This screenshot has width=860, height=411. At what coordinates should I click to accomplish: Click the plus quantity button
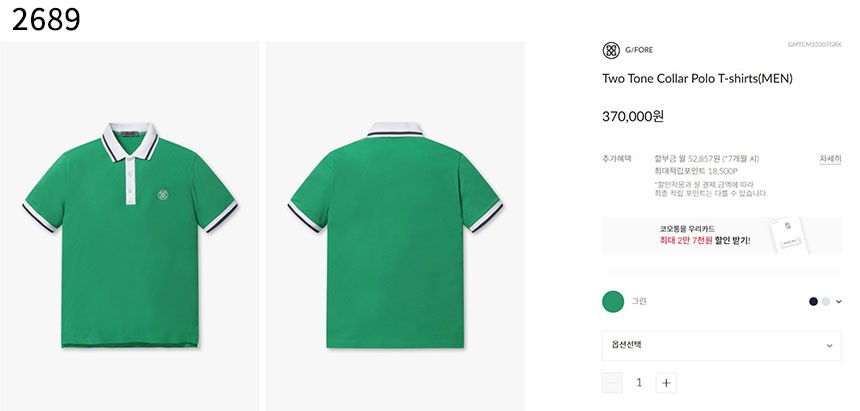(667, 382)
